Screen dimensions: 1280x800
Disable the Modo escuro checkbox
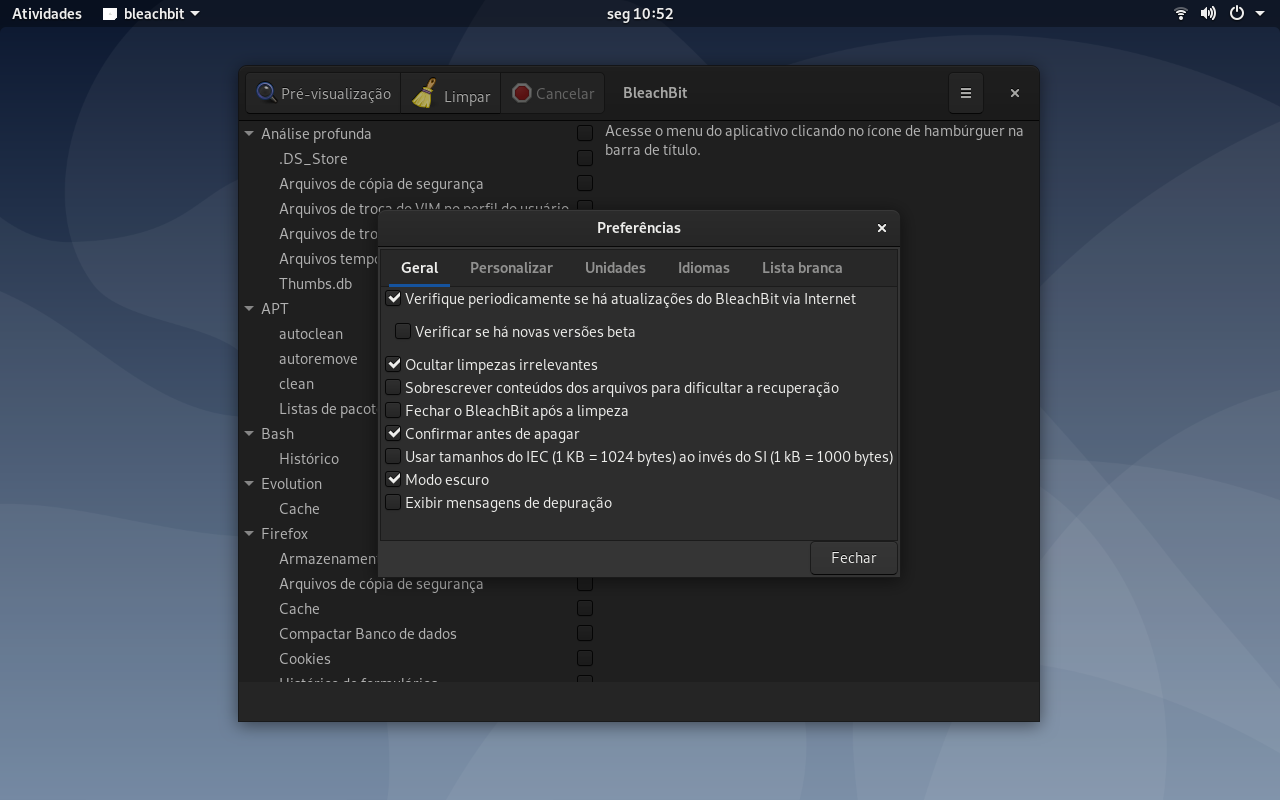click(393, 479)
